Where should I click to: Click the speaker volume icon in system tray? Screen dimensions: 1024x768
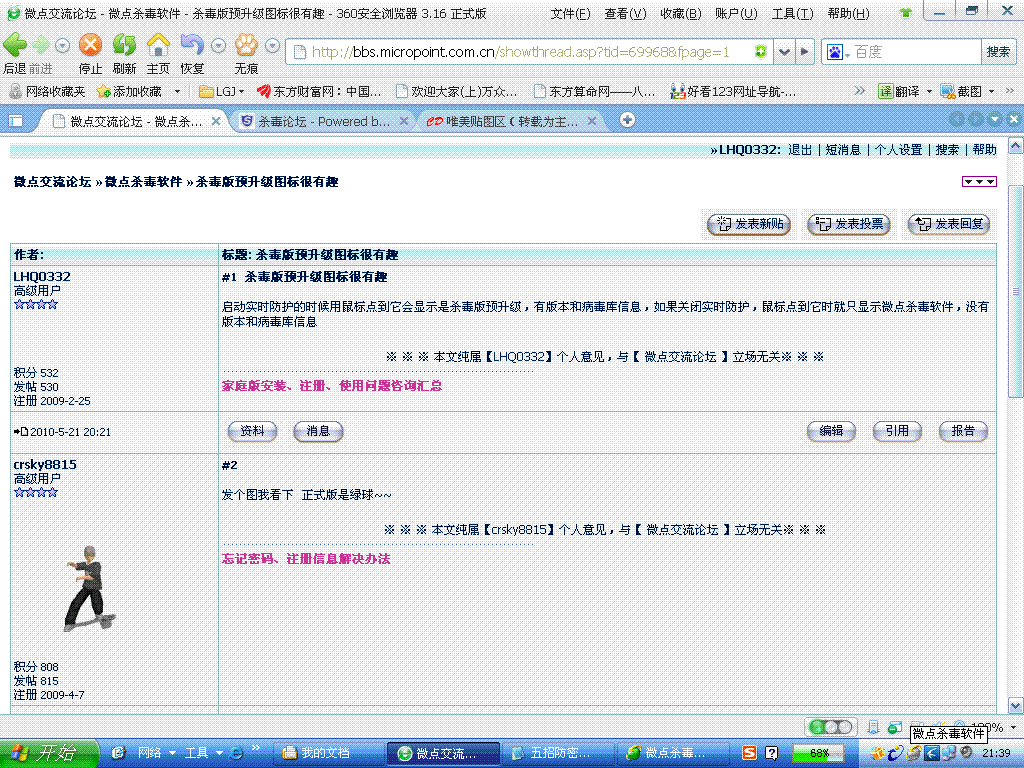967,753
